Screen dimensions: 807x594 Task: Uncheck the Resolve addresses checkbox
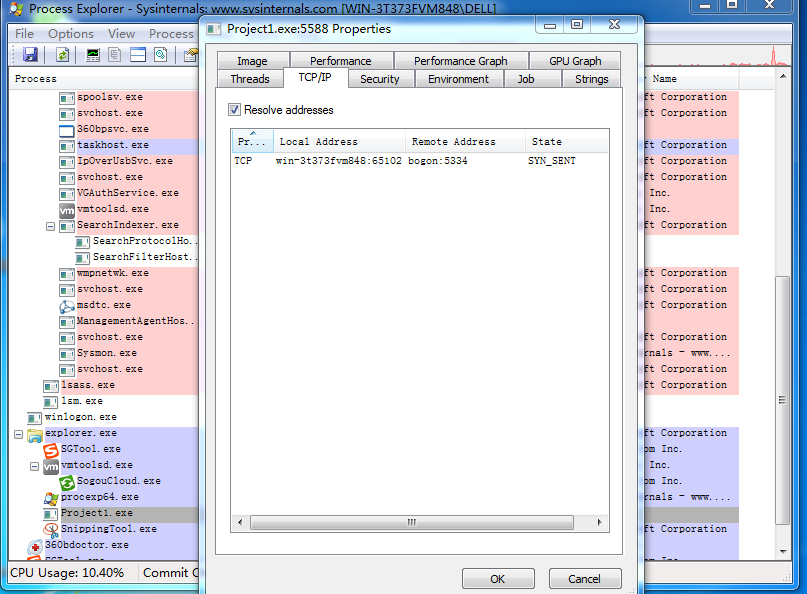tap(234, 110)
